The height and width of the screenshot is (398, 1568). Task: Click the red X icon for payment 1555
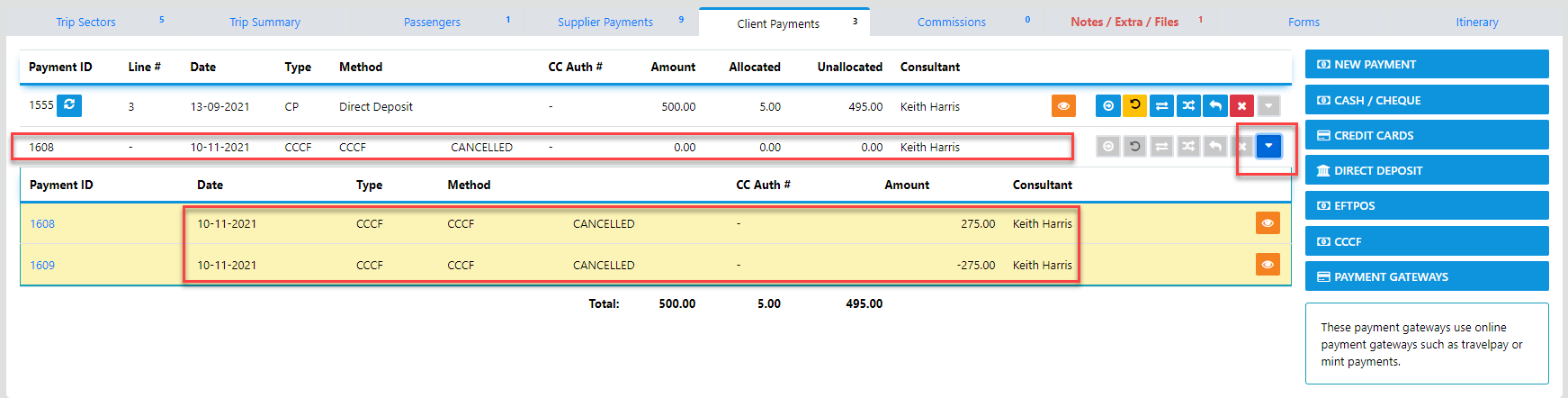point(1241,106)
